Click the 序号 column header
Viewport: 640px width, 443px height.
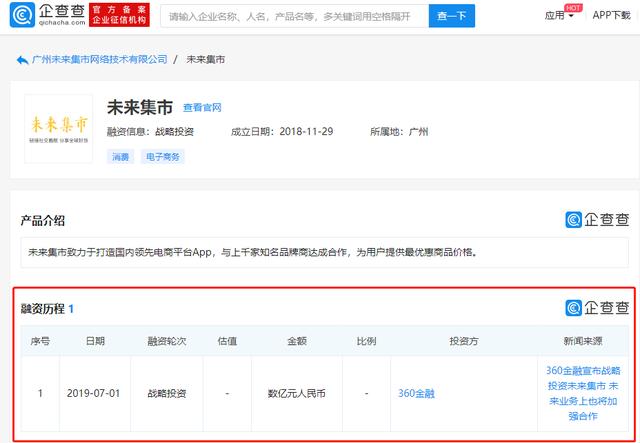click(x=40, y=341)
